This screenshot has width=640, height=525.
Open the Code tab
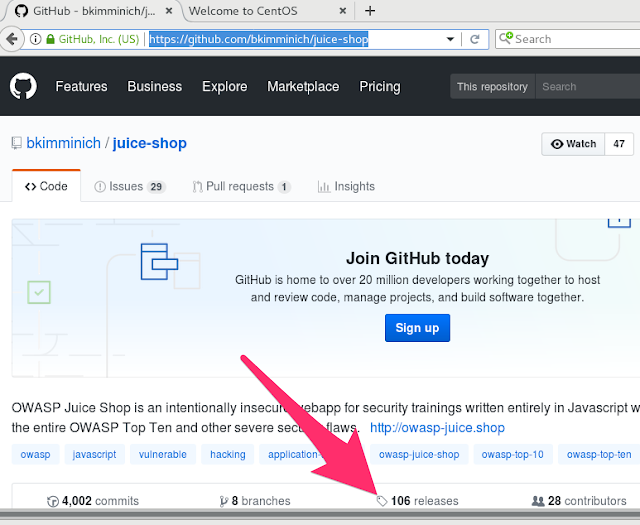pos(46,187)
